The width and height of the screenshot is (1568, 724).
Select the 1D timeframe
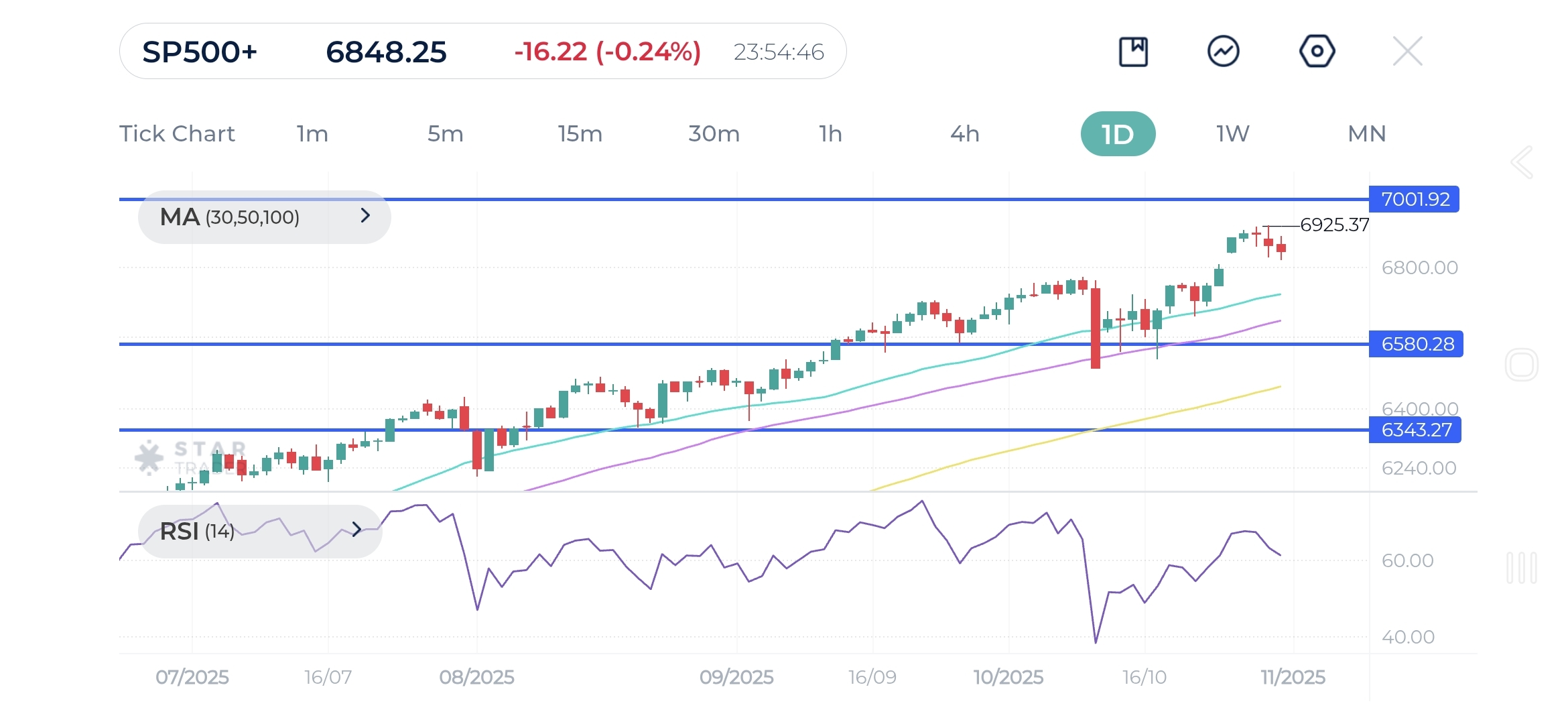click(1118, 134)
